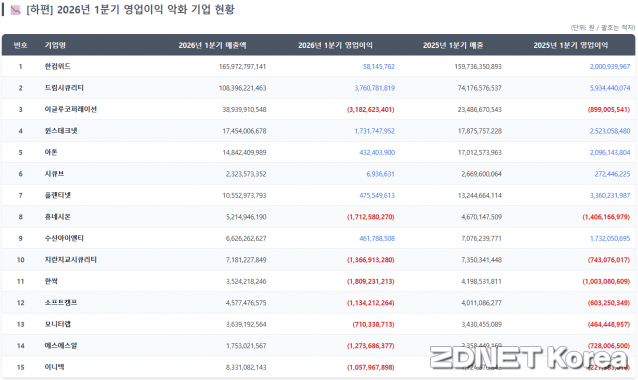638x380 pixels.
Task: Select company name '모니터랩'
Action: pos(58,324)
